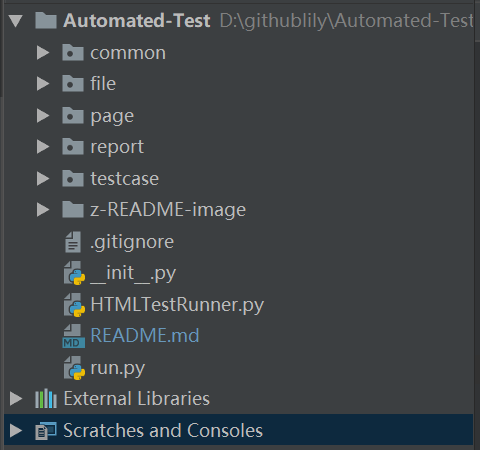This screenshot has width=480, height=450.
Task: Select the HTMLTestRunner.py file name
Action: (x=177, y=305)
